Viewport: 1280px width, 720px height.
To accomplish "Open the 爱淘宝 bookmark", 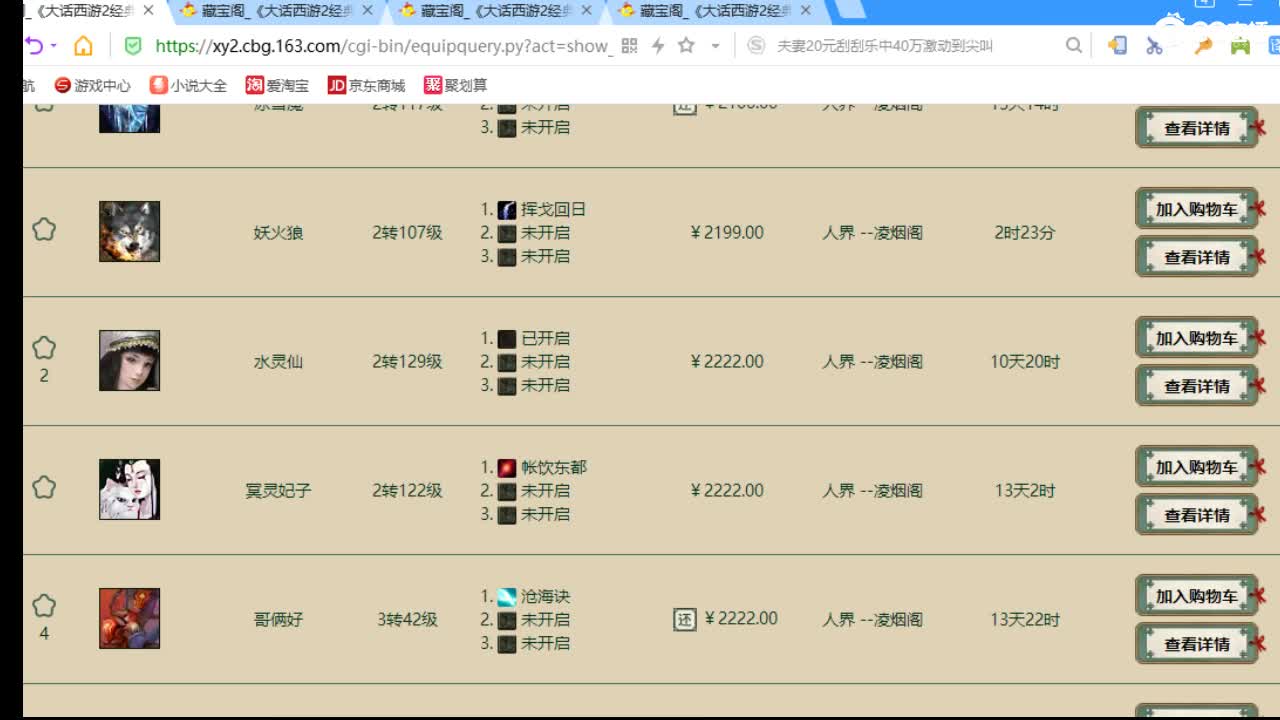I will 277,86.
